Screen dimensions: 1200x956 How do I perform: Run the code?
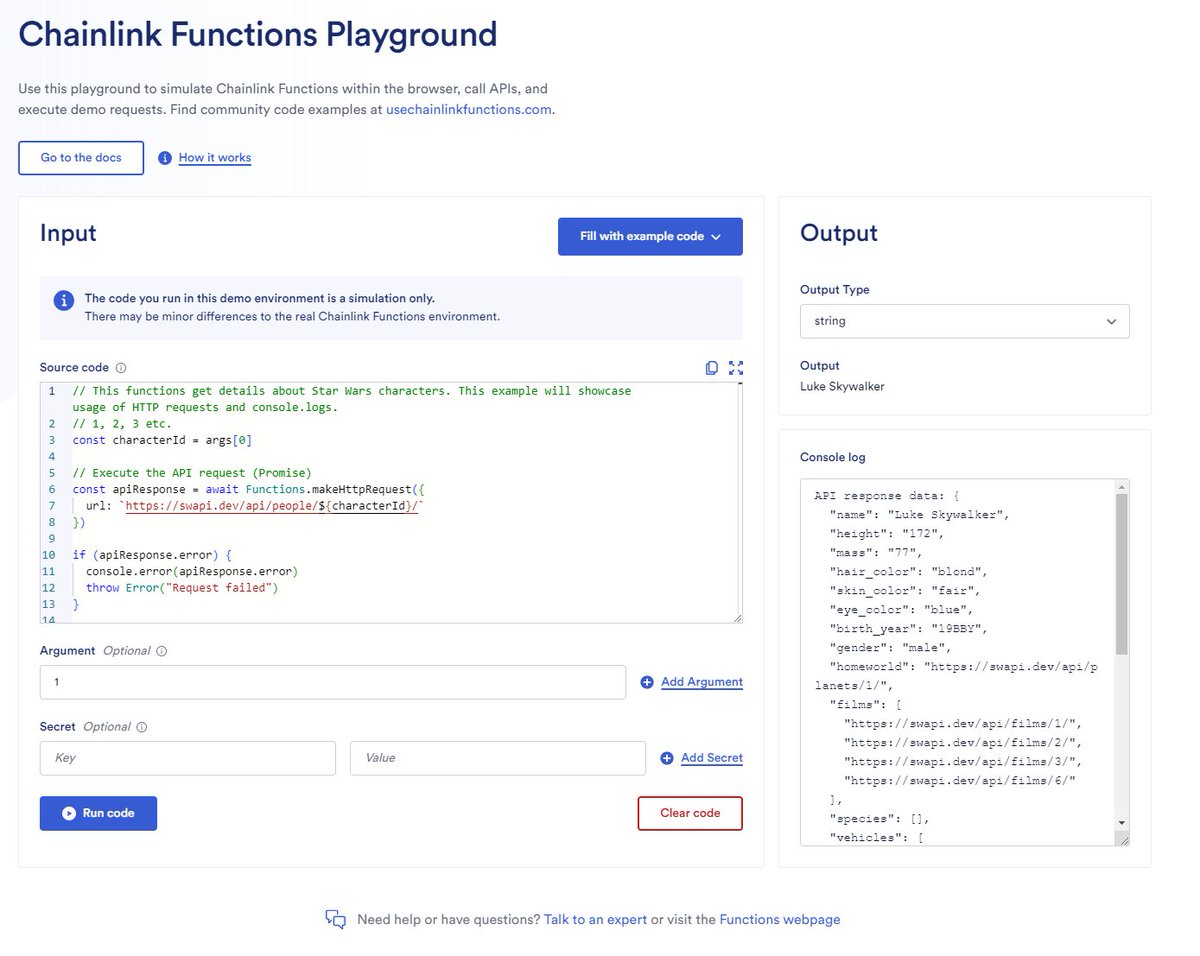98,813
